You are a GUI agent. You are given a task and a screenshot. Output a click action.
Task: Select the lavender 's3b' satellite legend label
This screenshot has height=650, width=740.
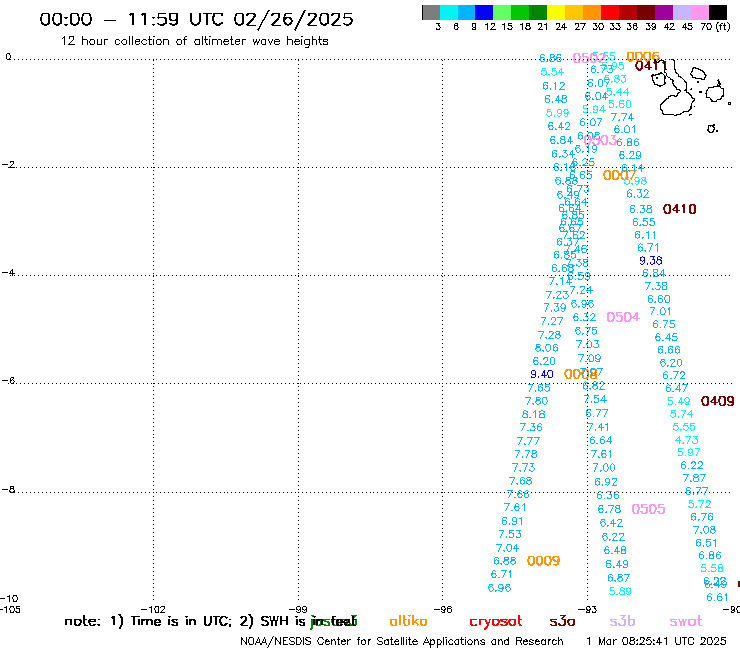(x=622, y=621)
